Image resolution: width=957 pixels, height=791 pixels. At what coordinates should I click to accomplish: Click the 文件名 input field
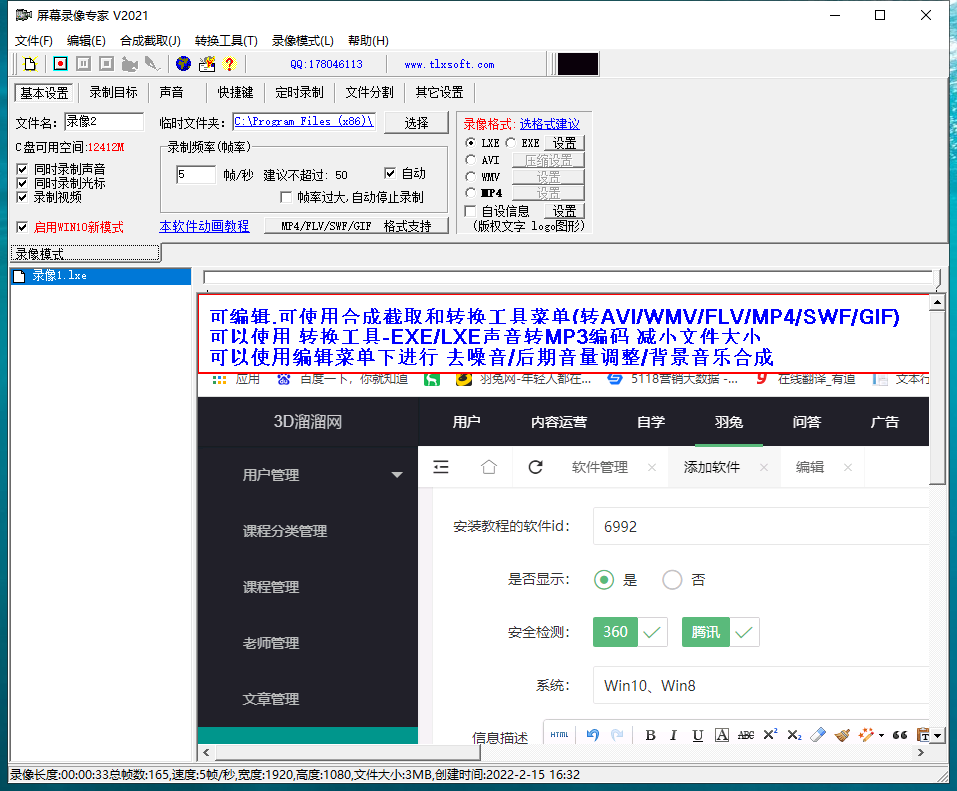point(104,122)
